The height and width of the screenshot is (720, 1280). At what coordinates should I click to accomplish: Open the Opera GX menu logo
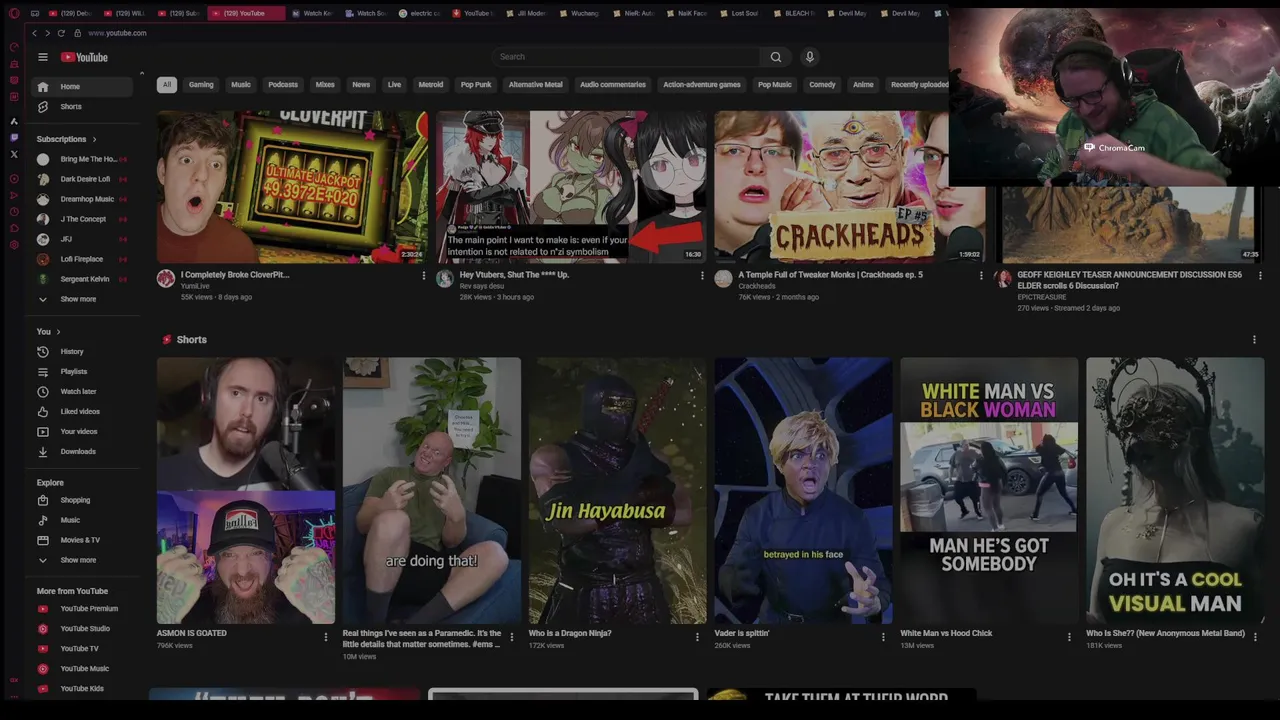click(14, 13)
